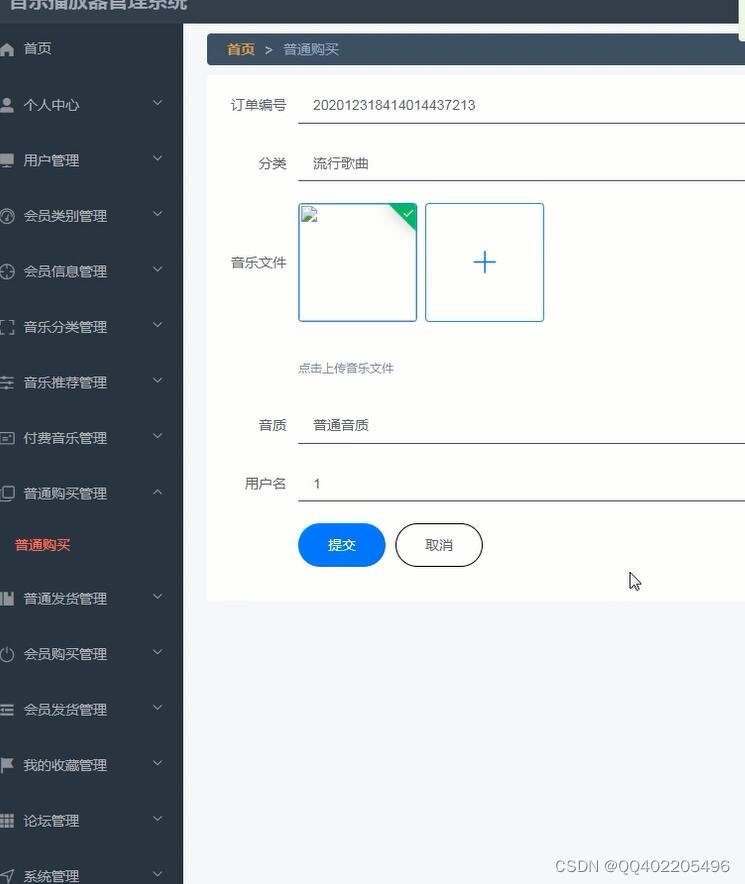
Task: Open the 用户管理 menu item
Action: 51,161
